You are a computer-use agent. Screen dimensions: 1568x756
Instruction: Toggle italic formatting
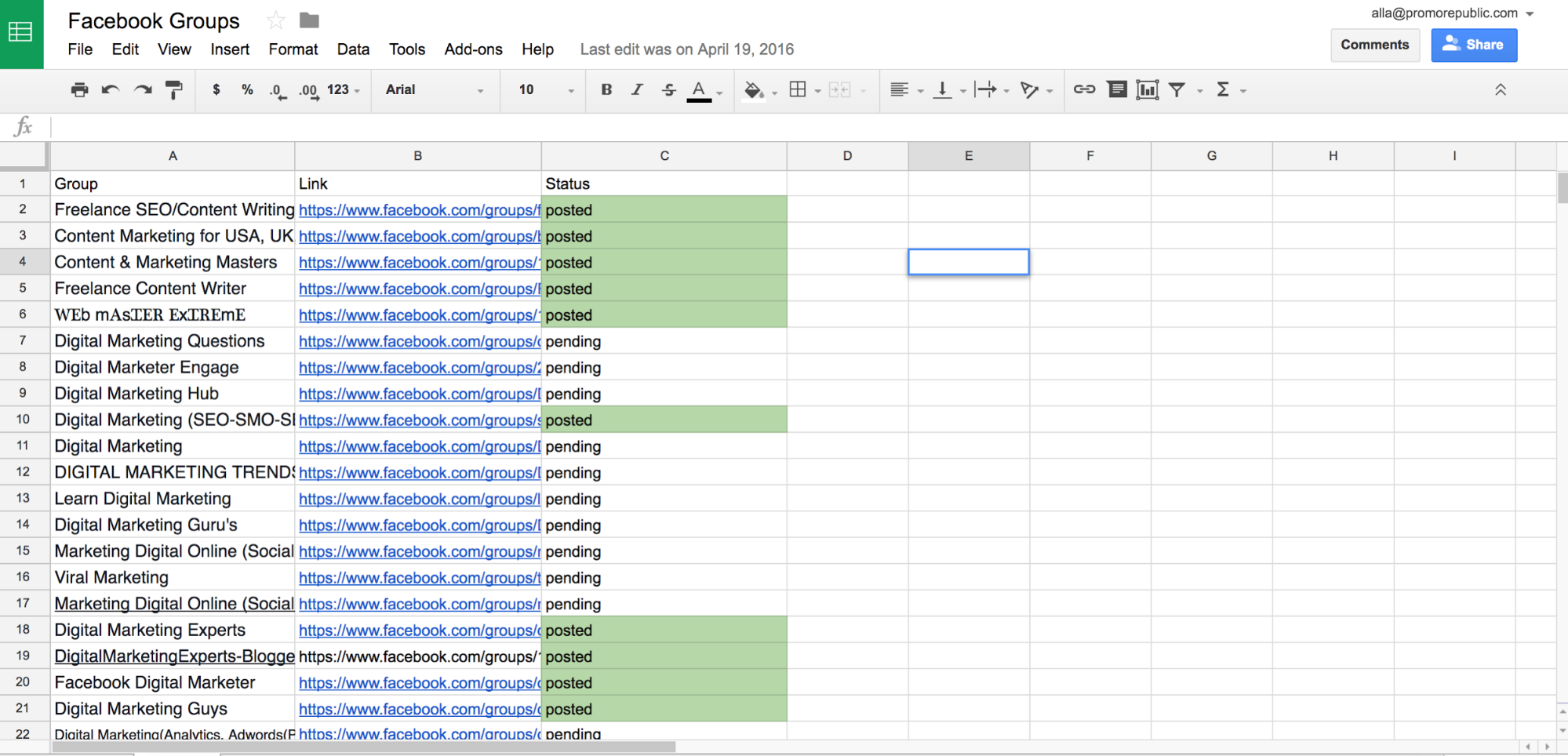click(637, 90)
